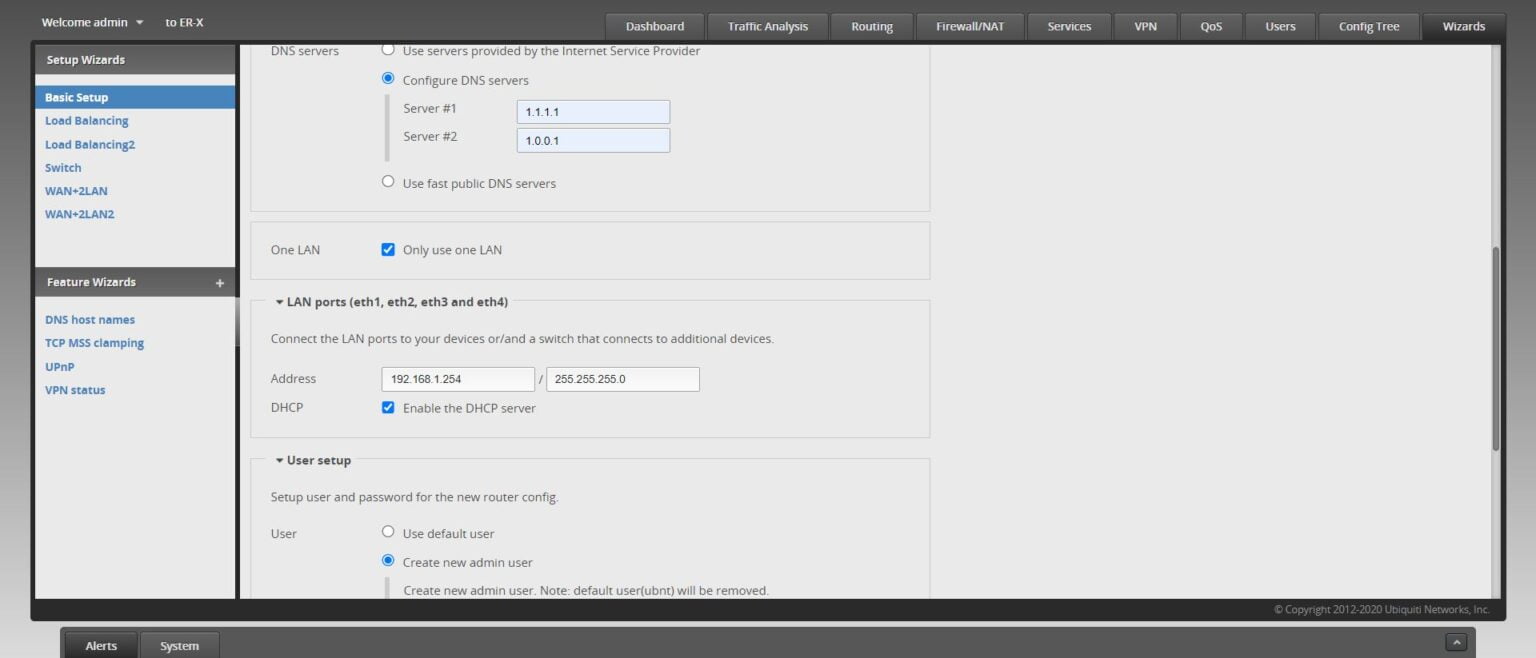1536x658 pixels.
Task: Add a feature wizard with plus icon
Action: pyautogui.click(x=220, y=283)
